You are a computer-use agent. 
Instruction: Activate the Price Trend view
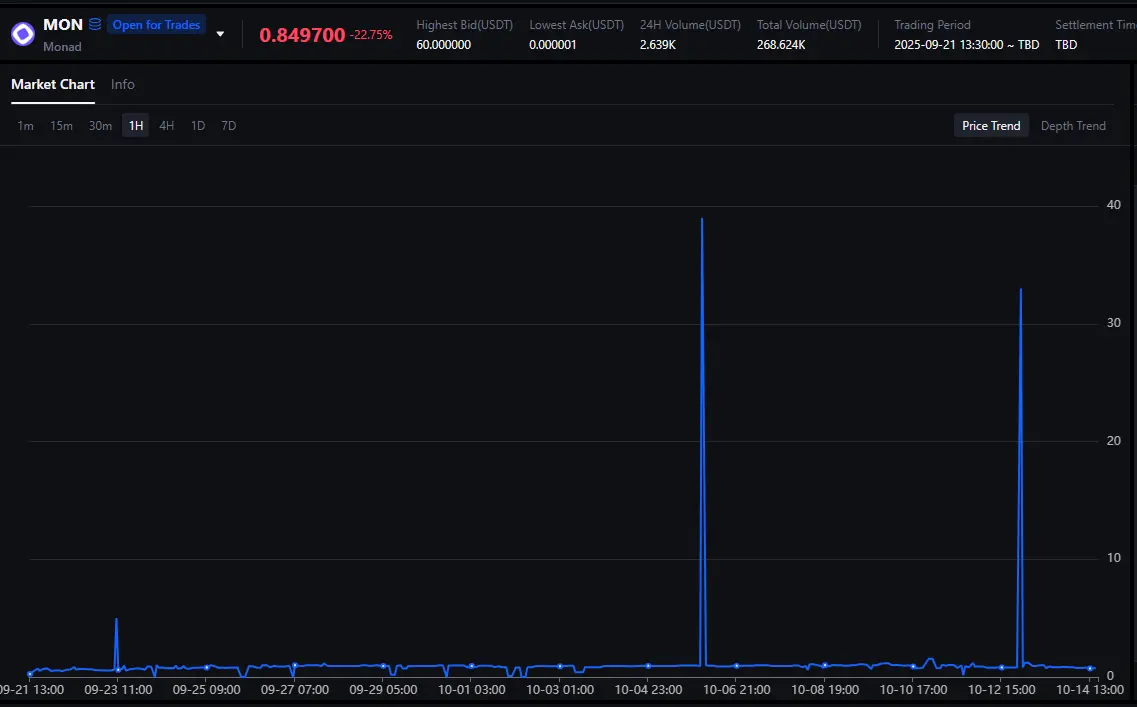pos(991,126)
